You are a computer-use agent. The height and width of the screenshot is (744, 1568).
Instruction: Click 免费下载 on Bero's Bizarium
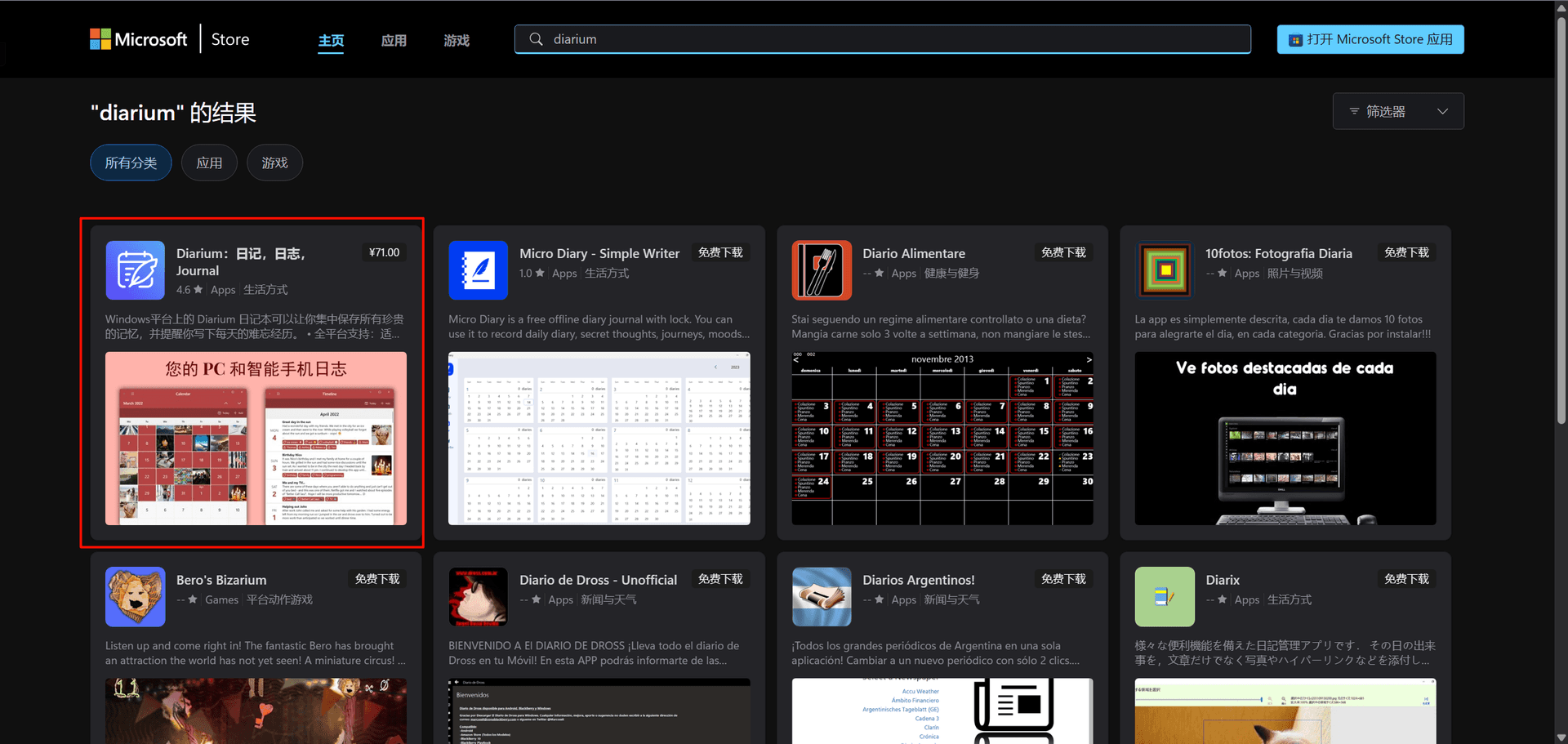[377, 578]
